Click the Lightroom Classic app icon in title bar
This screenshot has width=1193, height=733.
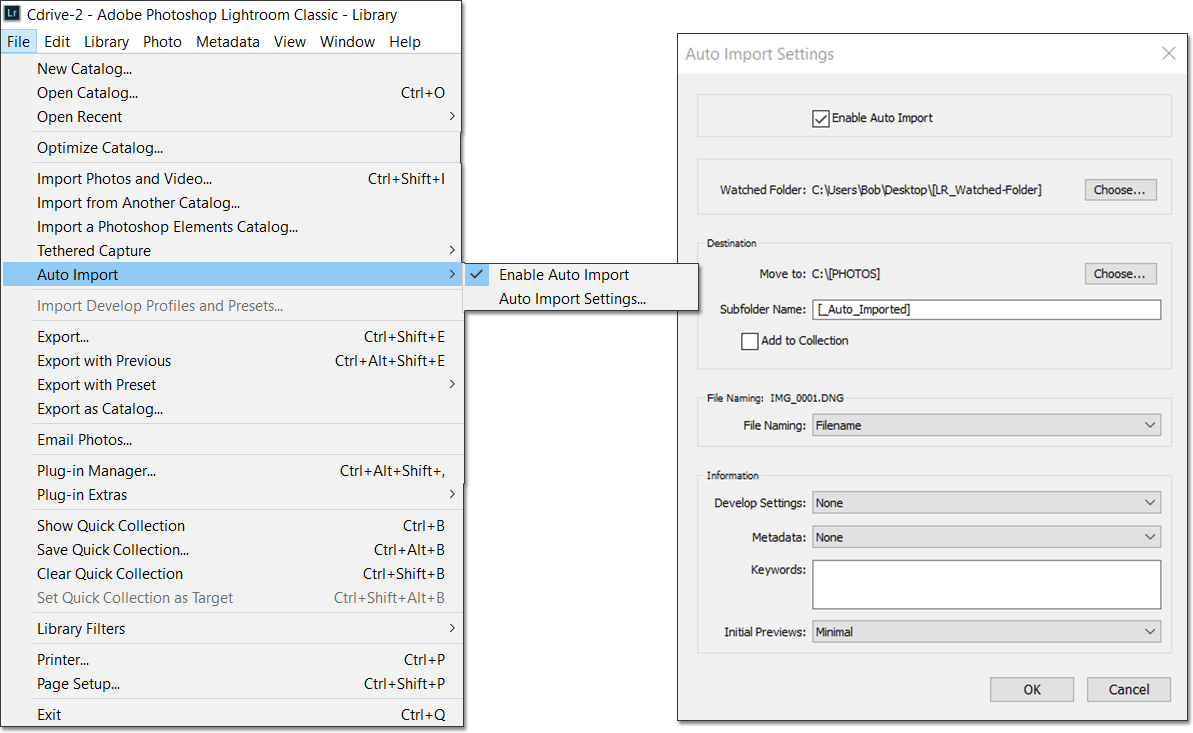tap(13, 14)
